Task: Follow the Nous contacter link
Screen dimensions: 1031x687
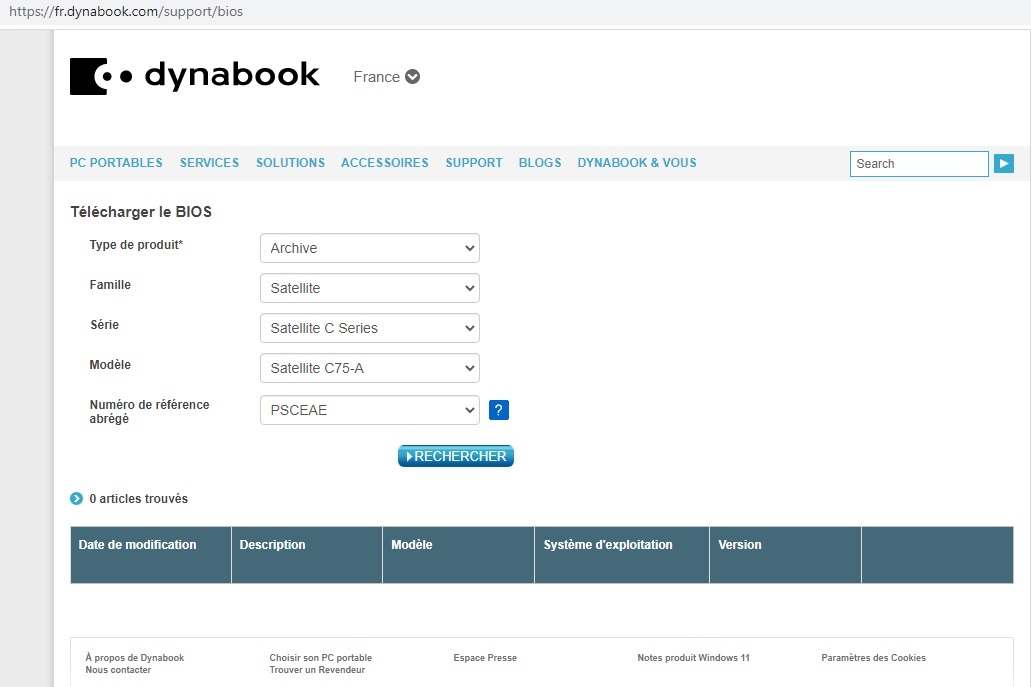Action: pyautogui.click(x=118, y=670)
